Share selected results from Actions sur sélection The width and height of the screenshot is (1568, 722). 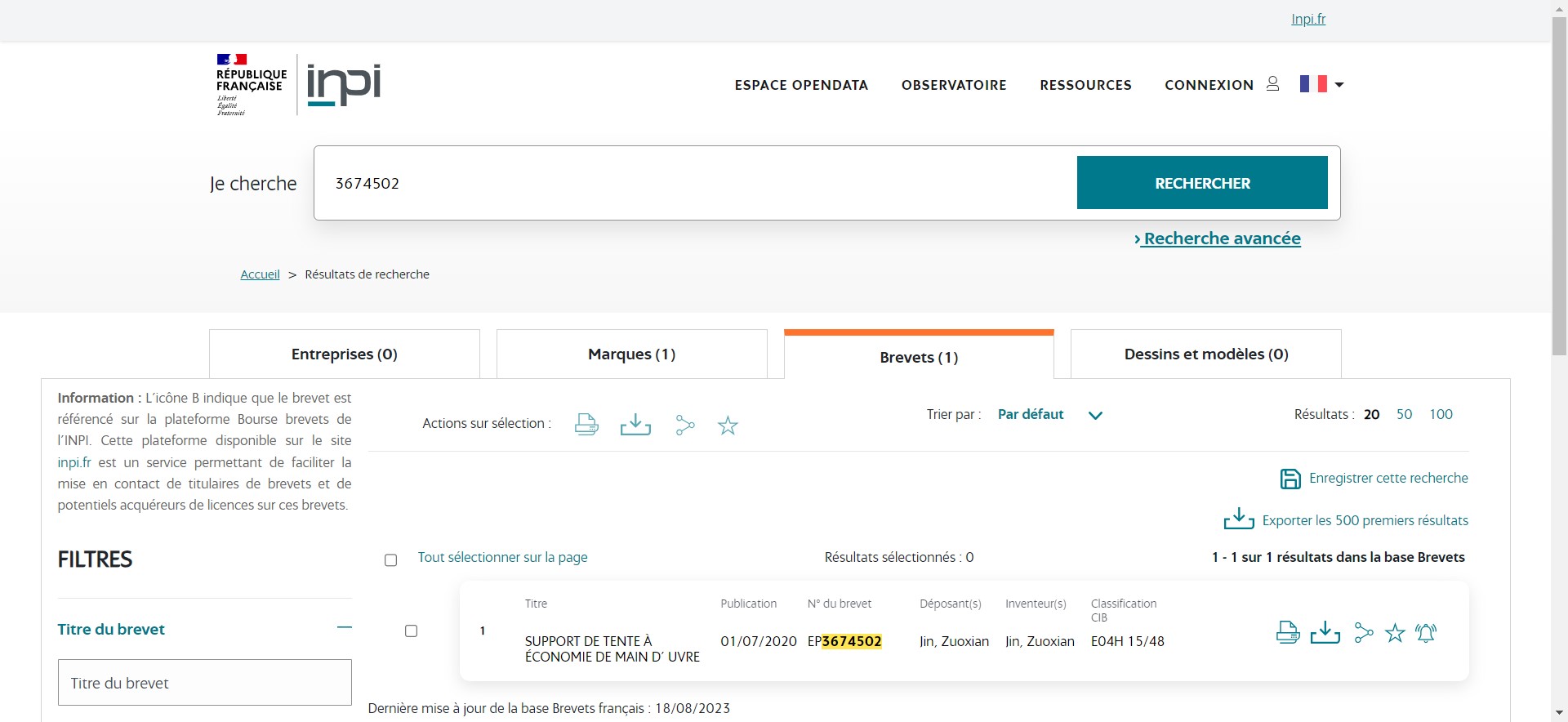[x=685, y=425]
